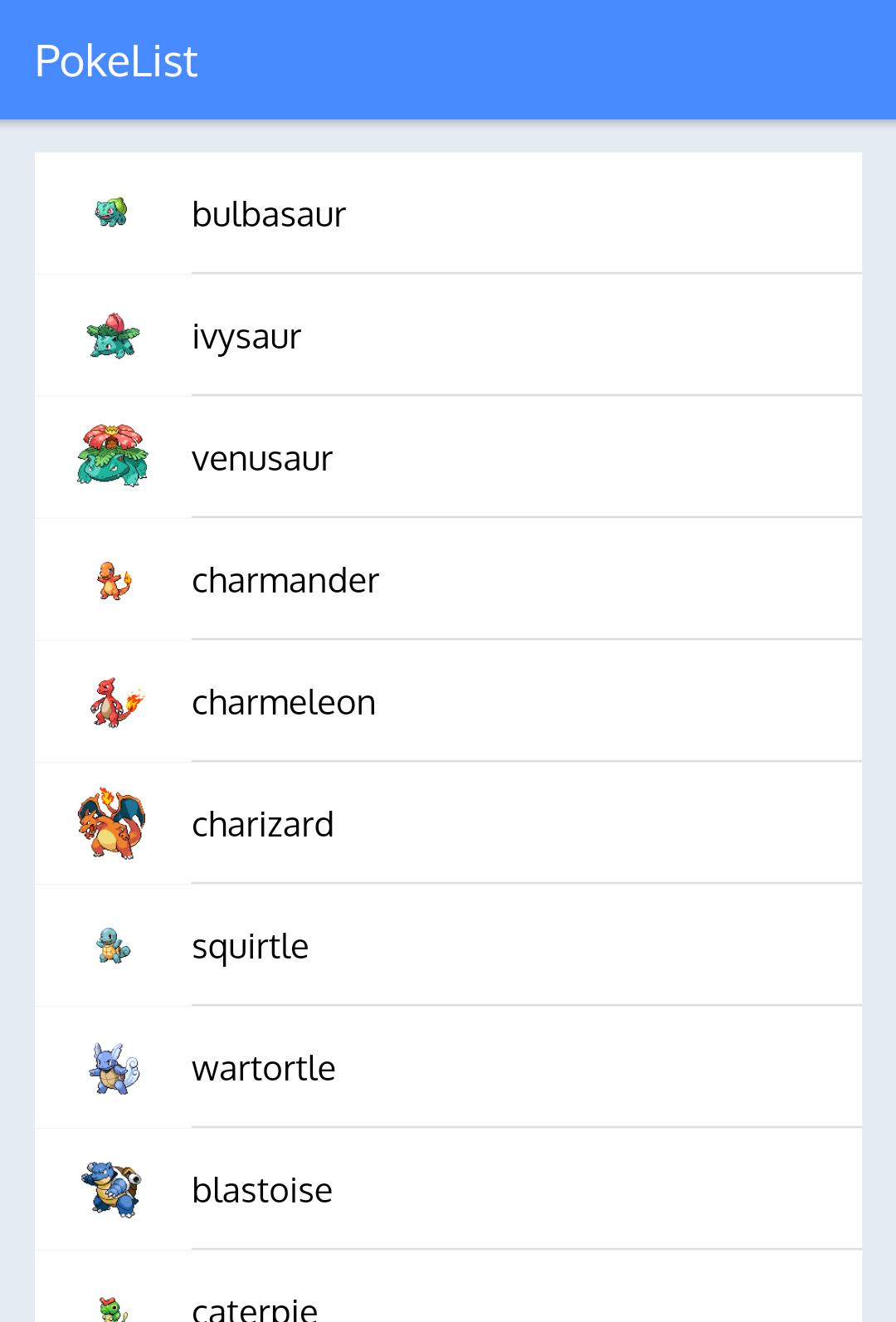Tap the bulbasaur sprite icon
Screen dimensions: 896x1322
[111, 212]
